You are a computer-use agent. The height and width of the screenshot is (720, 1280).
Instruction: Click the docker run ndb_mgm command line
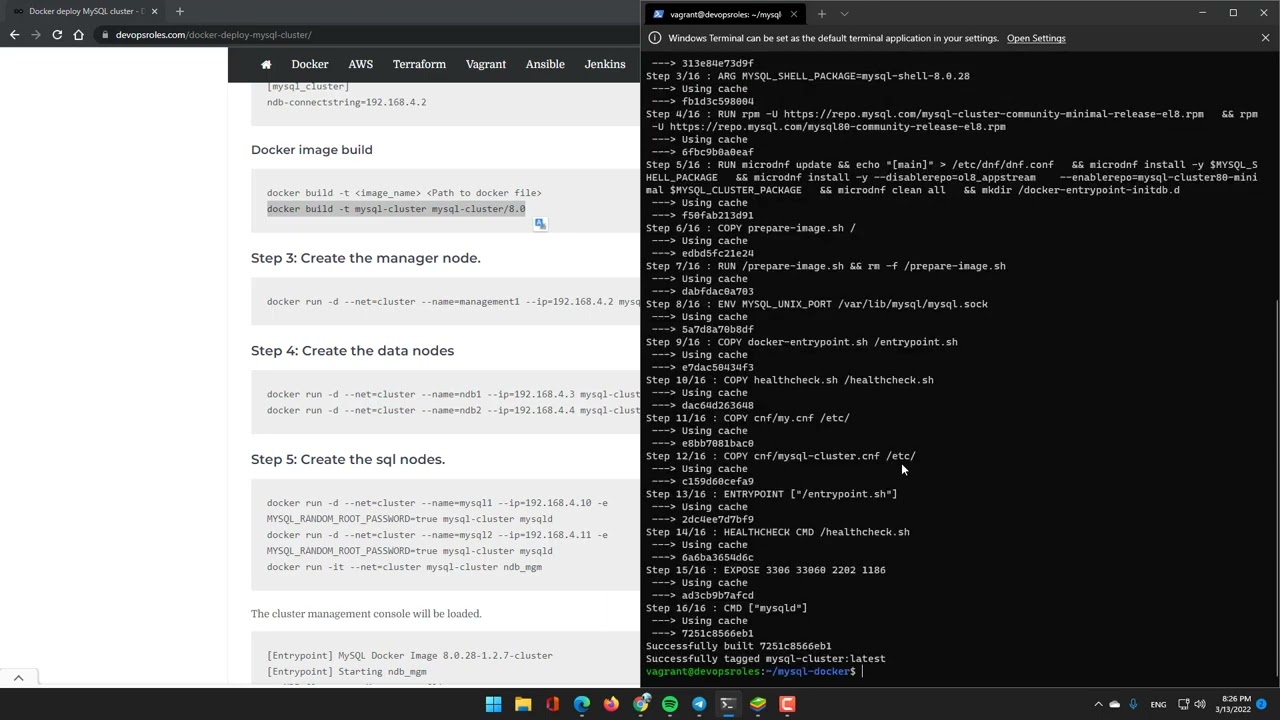click(x=404, y=567)
